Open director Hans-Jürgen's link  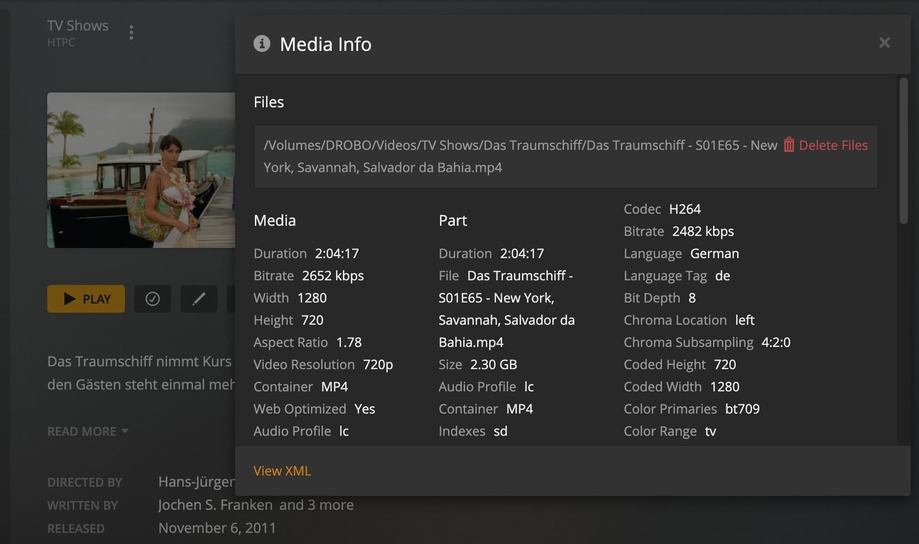point(196,482)
